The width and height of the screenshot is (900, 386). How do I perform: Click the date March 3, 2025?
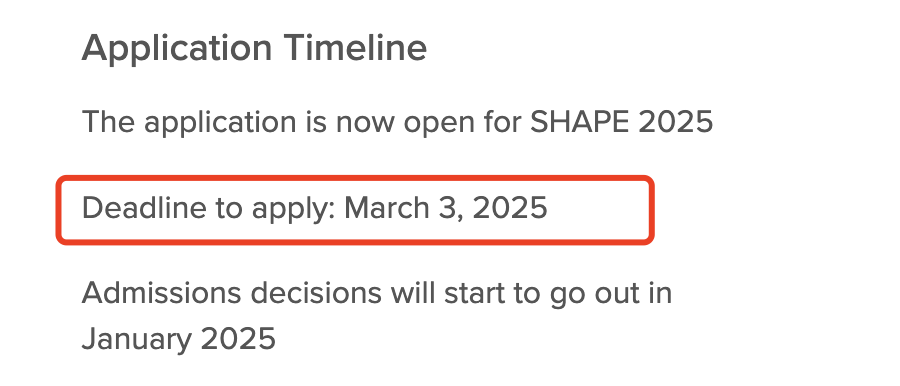(x=445, y=208)
